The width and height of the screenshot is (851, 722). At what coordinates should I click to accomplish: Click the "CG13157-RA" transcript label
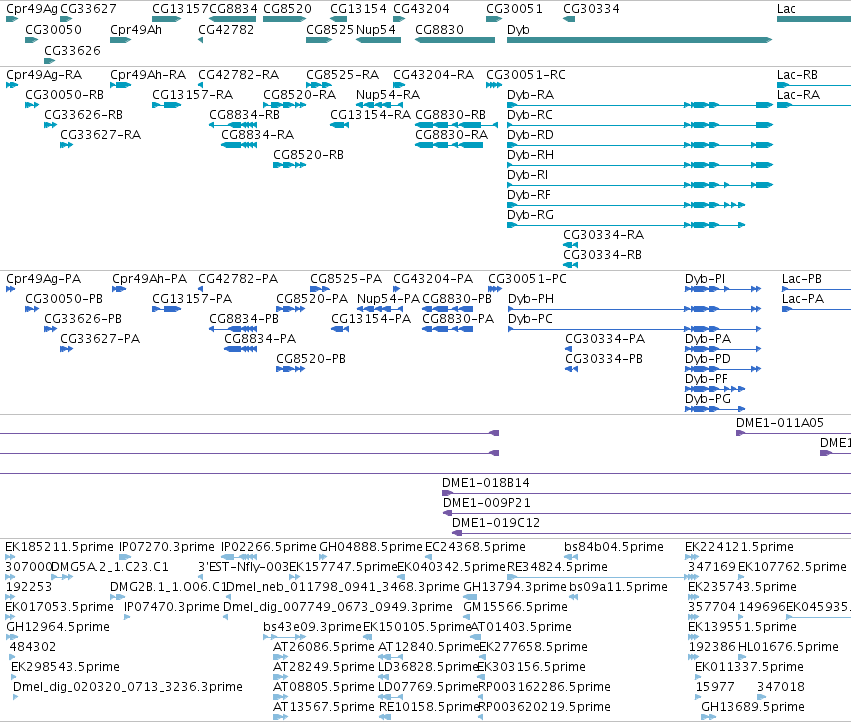coord(193,95)
